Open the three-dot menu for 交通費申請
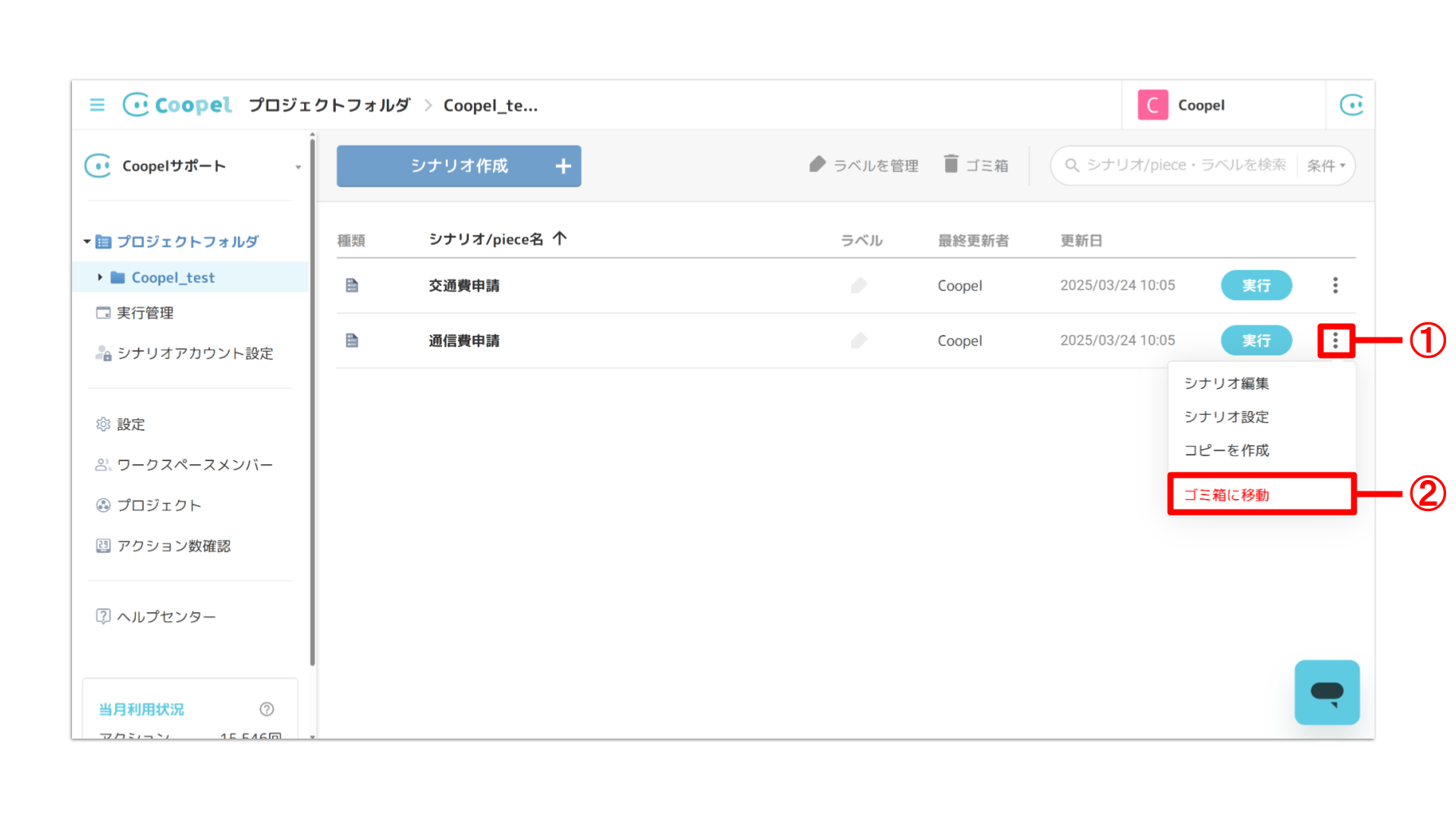This screenshot has width=1456, height=819. click(1335, 285)
